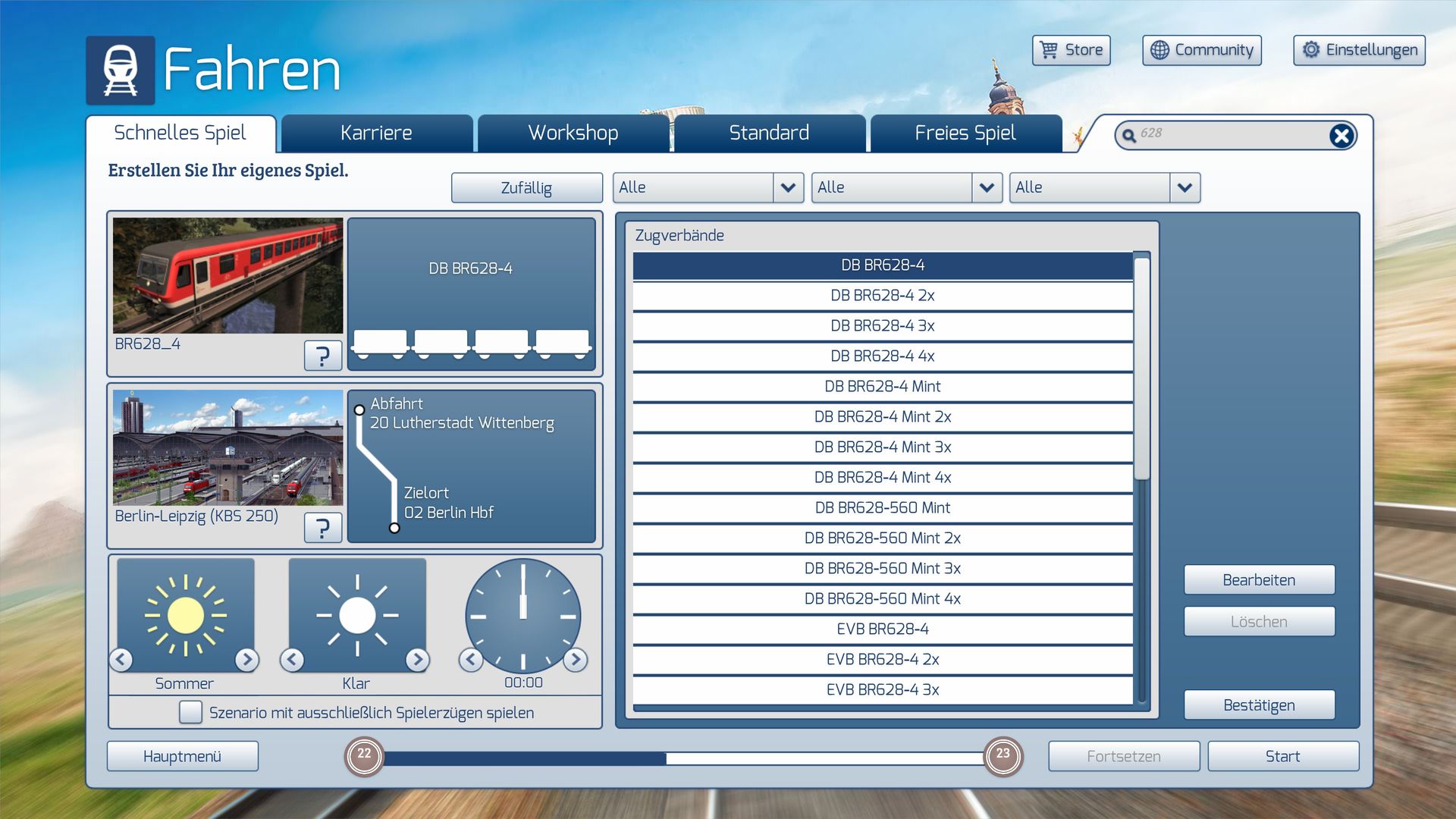Open the Store with shopping cart
1456x819 pixels.
1071,50
